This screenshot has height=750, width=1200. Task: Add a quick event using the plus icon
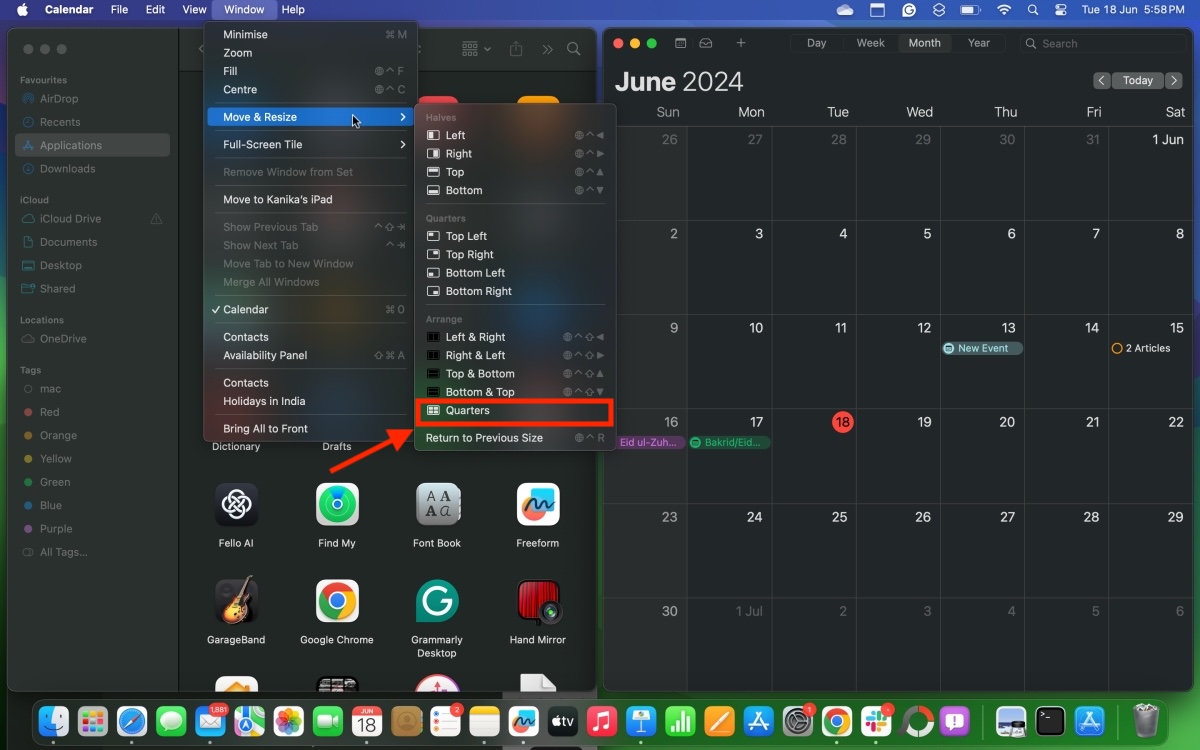pos(741,43)
